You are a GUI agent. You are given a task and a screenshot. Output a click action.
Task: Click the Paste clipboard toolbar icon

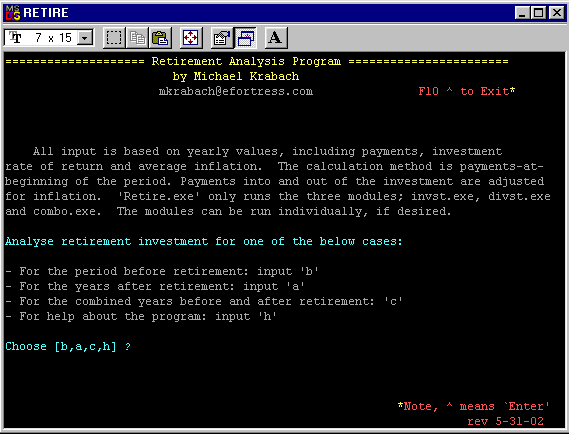tap(160, 37)
